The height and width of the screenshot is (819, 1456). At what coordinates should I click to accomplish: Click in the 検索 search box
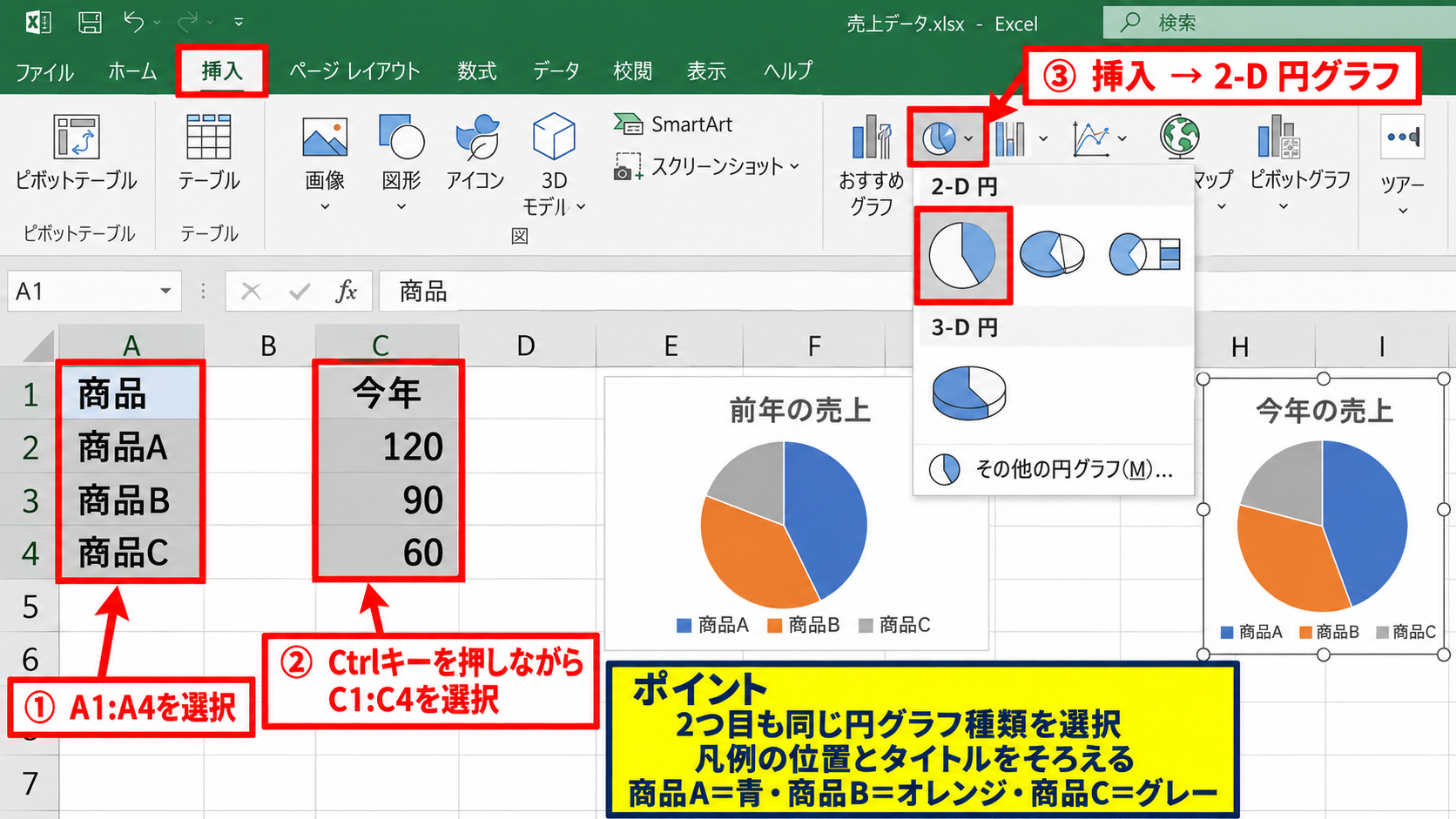1278,23
